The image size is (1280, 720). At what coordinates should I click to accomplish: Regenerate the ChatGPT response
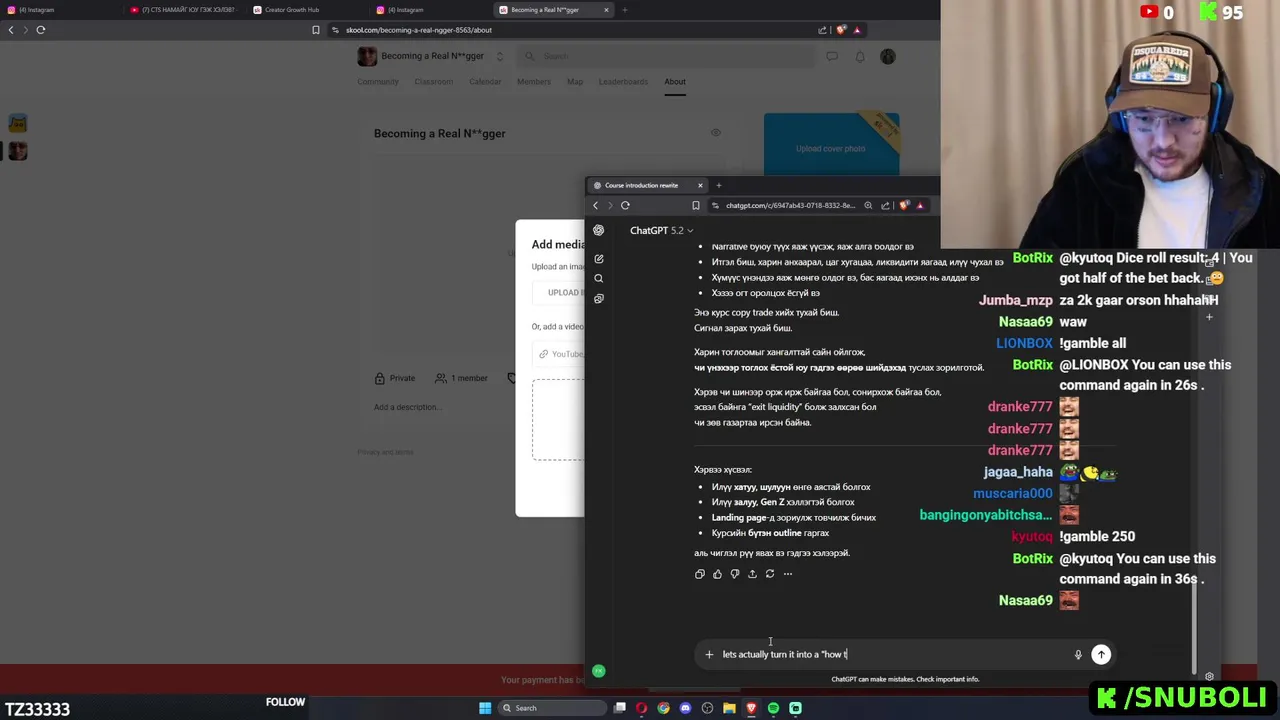[x=770, y=574]
